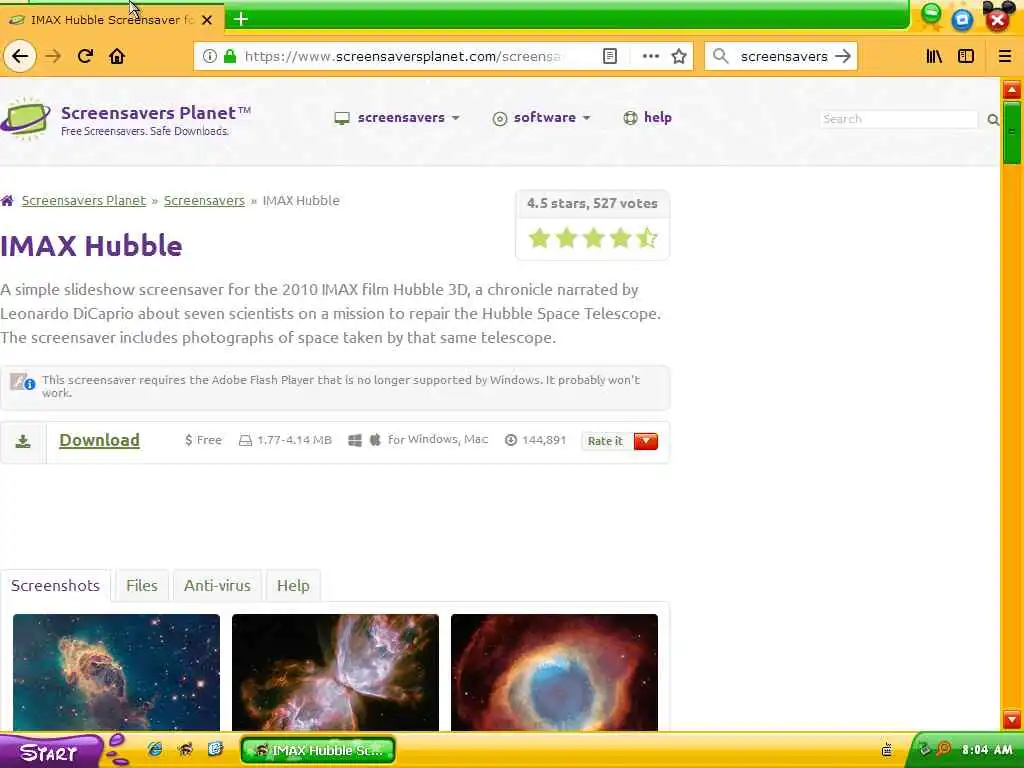Open the browser home page icon
Image resolution: width=1024 pixels, height=768 pixels.
point(117,56)
